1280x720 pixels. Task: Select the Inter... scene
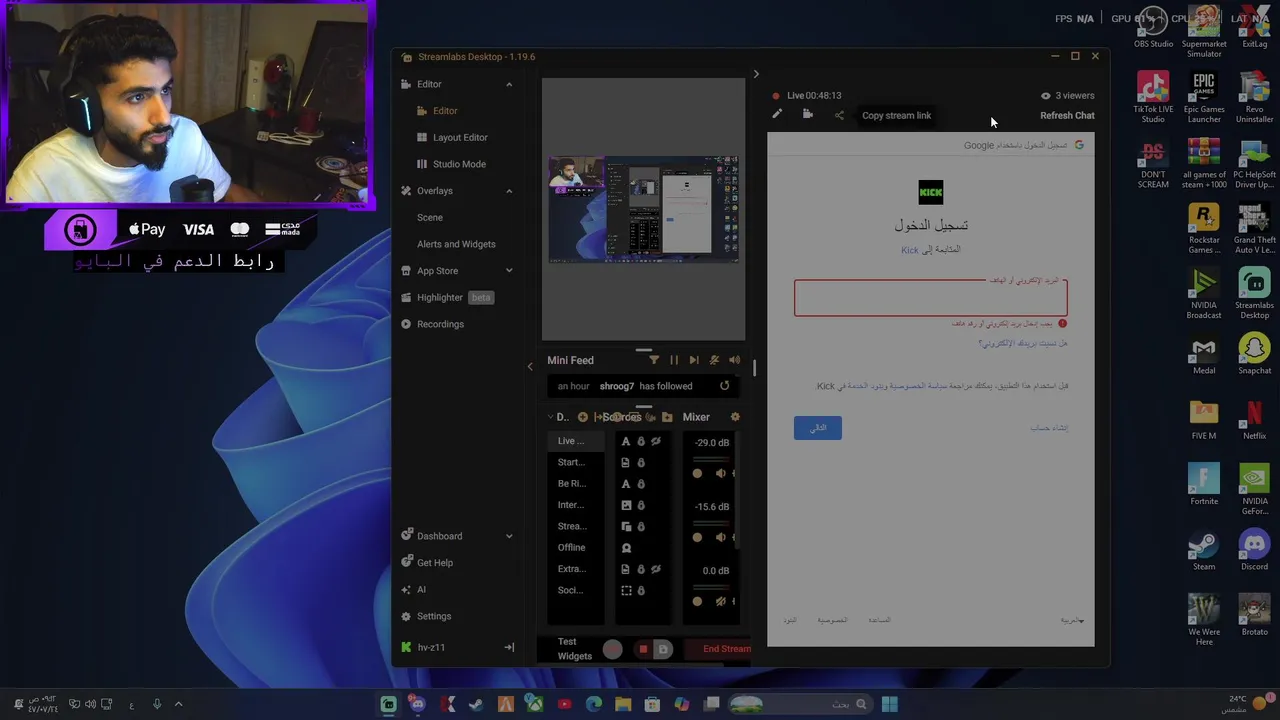[578, 505]
